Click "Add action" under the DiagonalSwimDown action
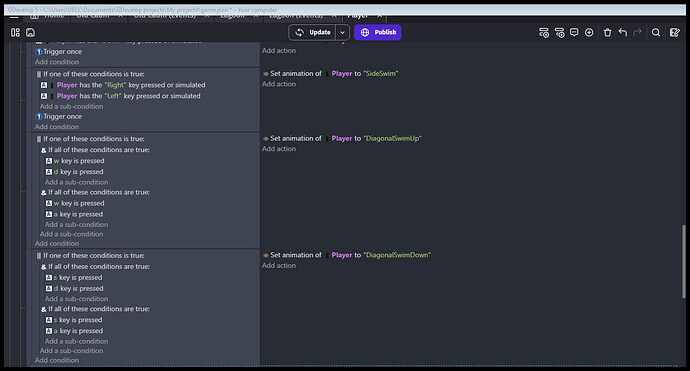690x371 pixels. [x=279, y=265]
